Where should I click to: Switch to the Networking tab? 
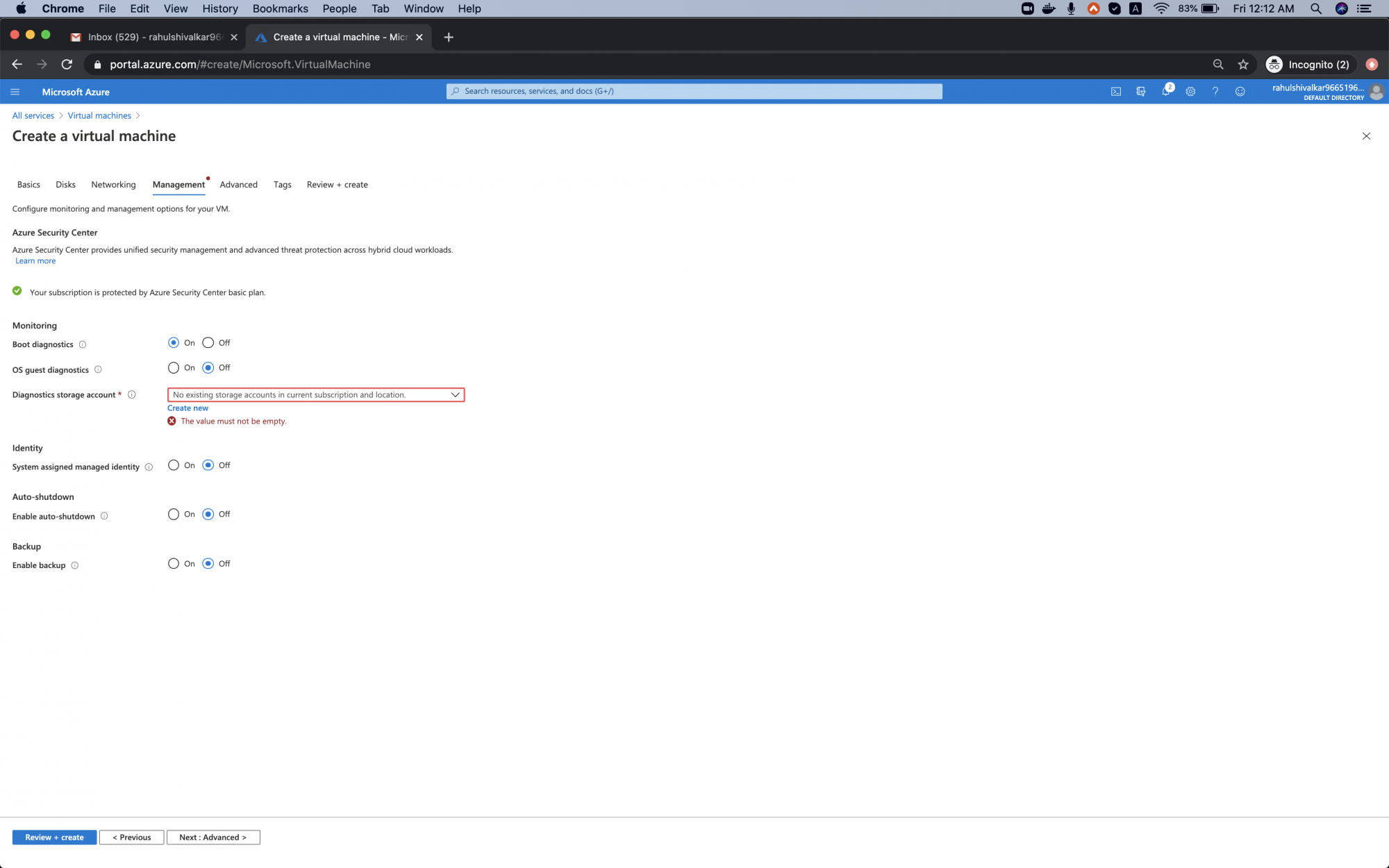[x=113, y=185]
